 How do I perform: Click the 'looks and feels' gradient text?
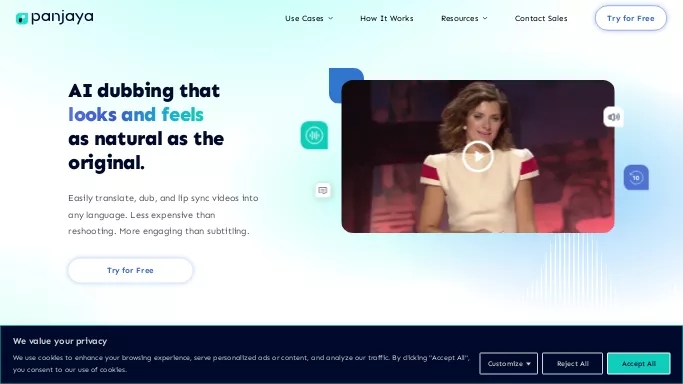136,115
